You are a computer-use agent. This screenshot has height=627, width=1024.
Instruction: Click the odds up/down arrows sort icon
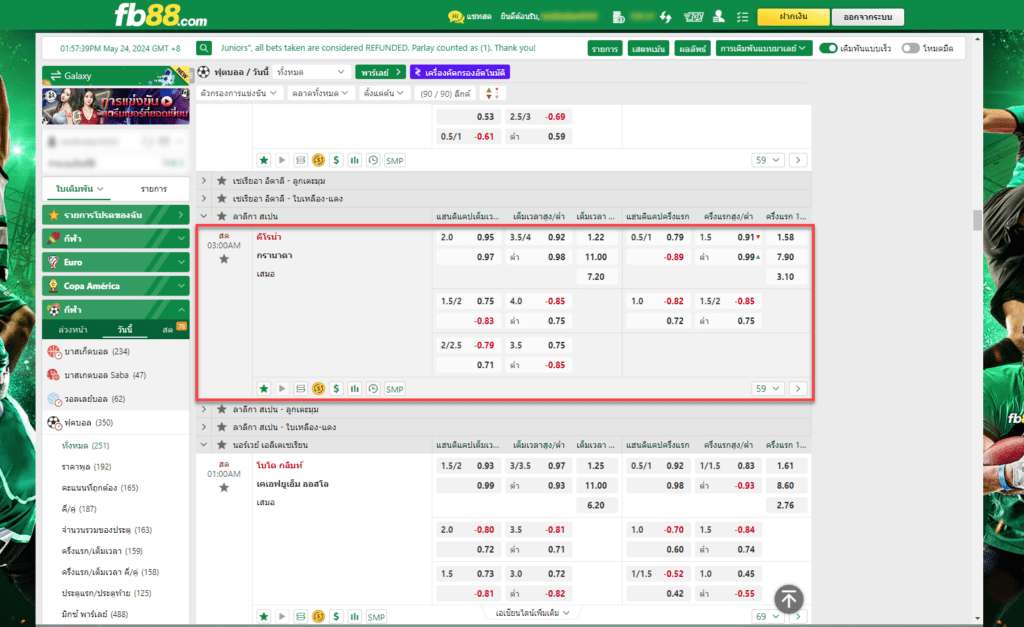click(492, 93)
